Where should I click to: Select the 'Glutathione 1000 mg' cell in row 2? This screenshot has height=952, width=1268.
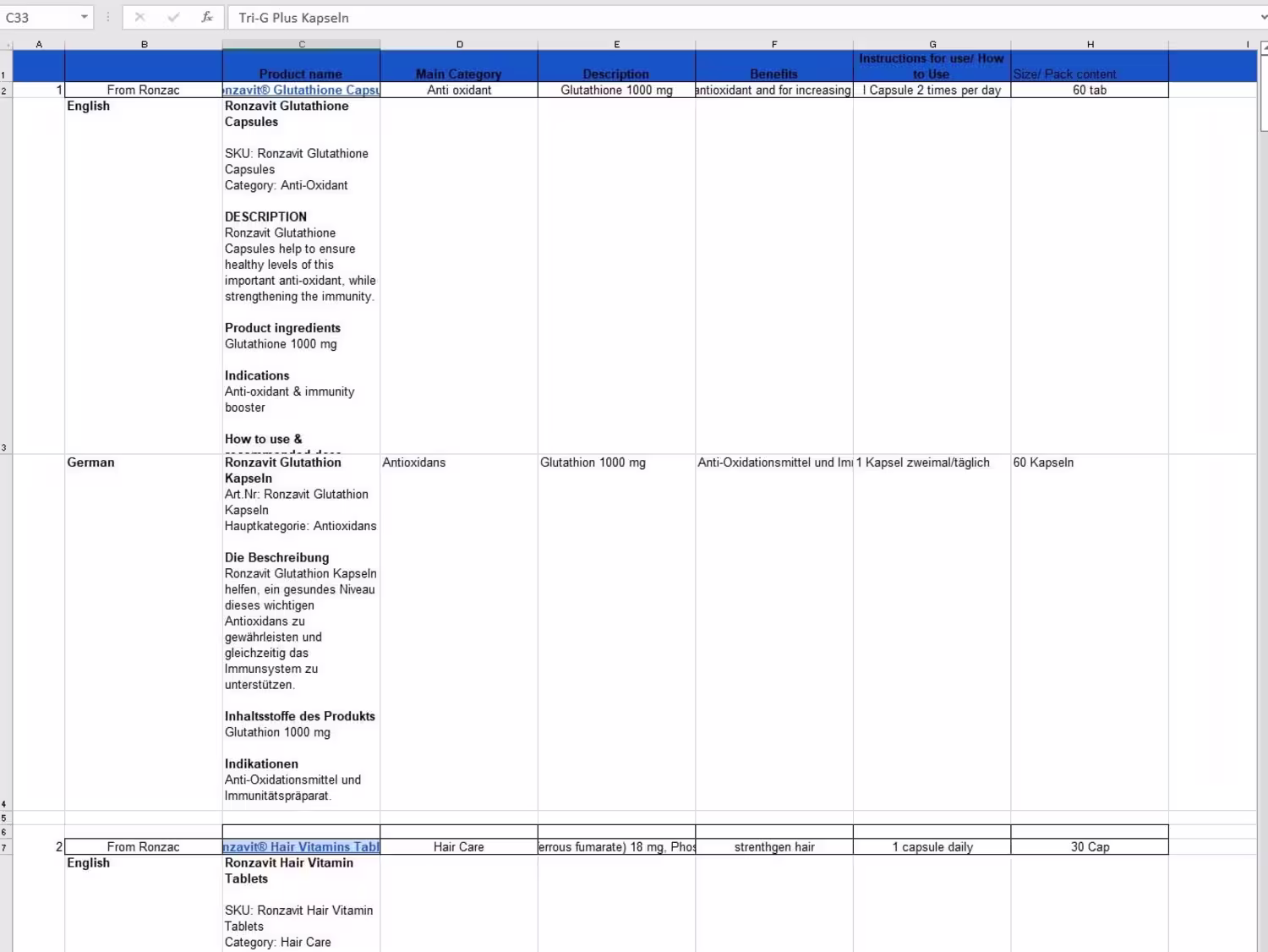(617, 90)
